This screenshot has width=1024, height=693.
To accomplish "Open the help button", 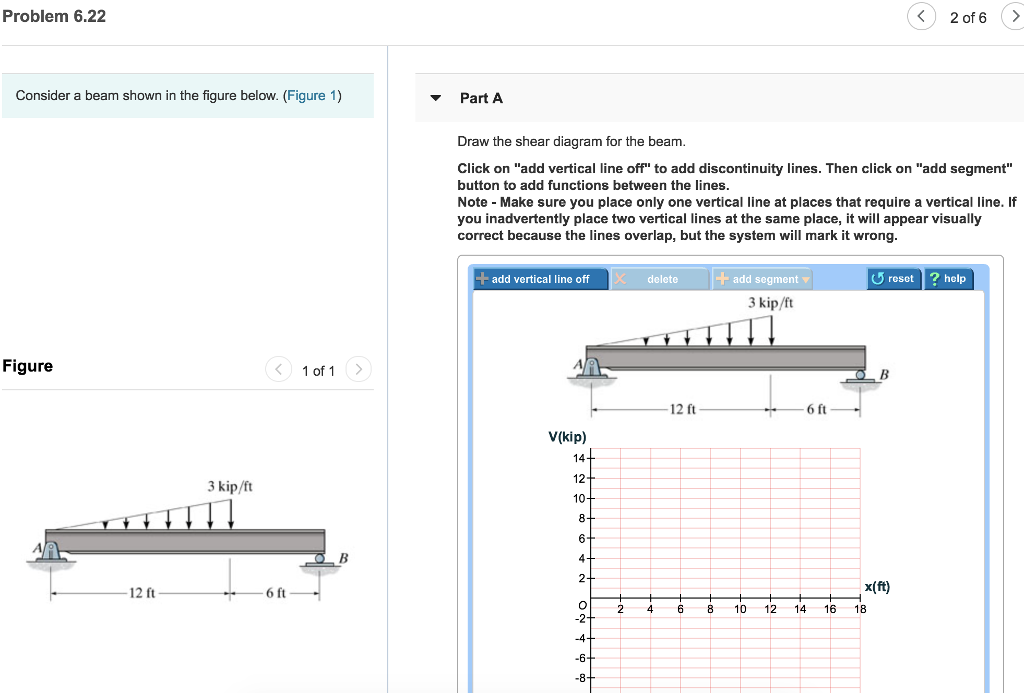I will 948,279.
